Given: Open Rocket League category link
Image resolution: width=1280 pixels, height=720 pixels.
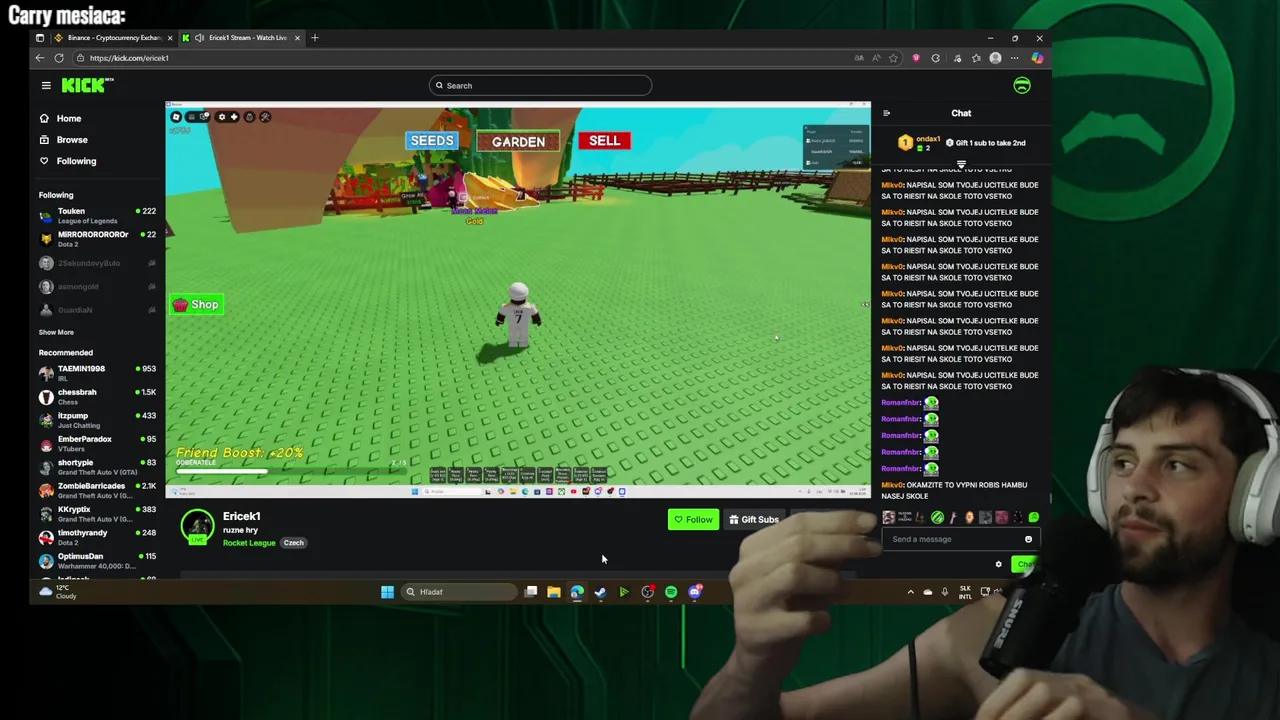Looking at the screenshot, I should [x=249, y=543].
